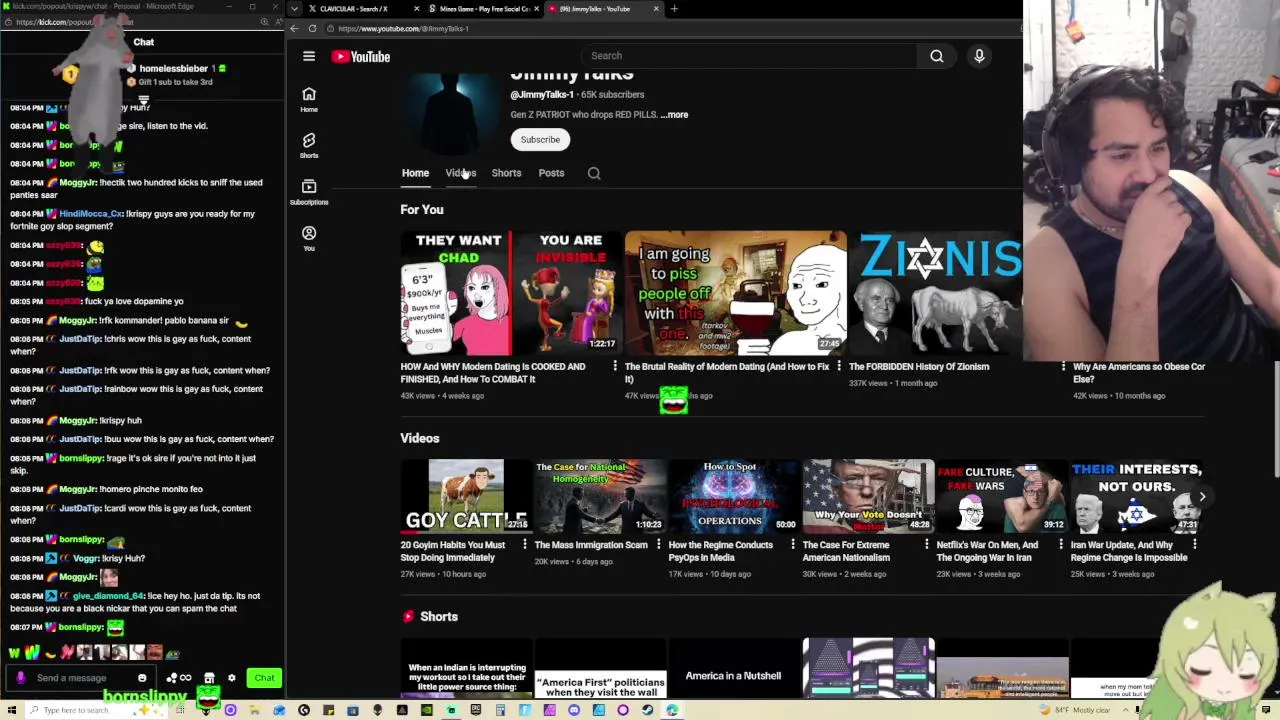This screenshot has width=1280, height=720.
Task: Play the 27:45 'piss people off' thumbnail
Action: coord(735,294)
